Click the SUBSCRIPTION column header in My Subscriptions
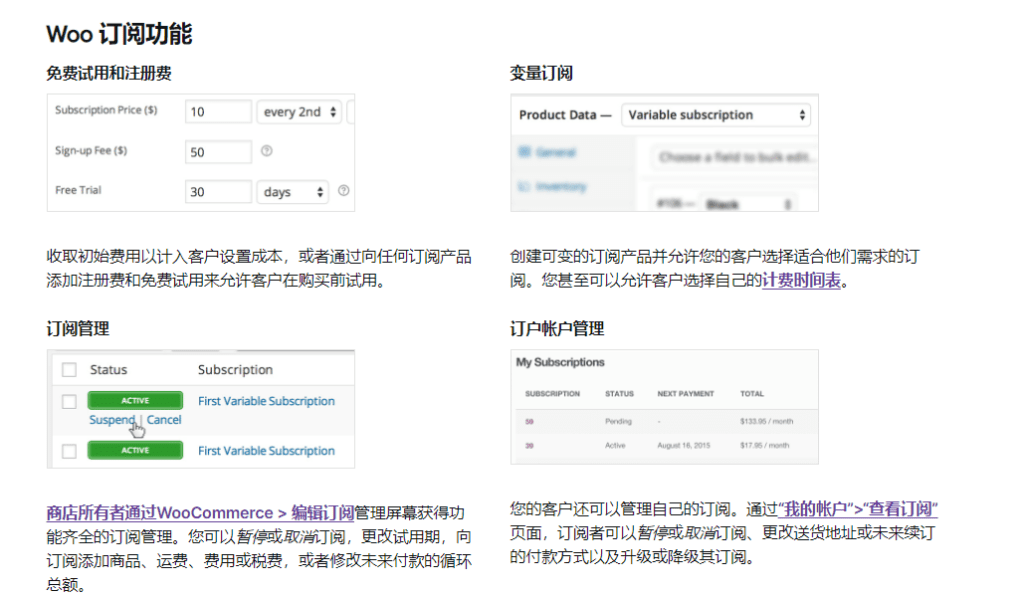1024x594 pixels. click(552, 394)
